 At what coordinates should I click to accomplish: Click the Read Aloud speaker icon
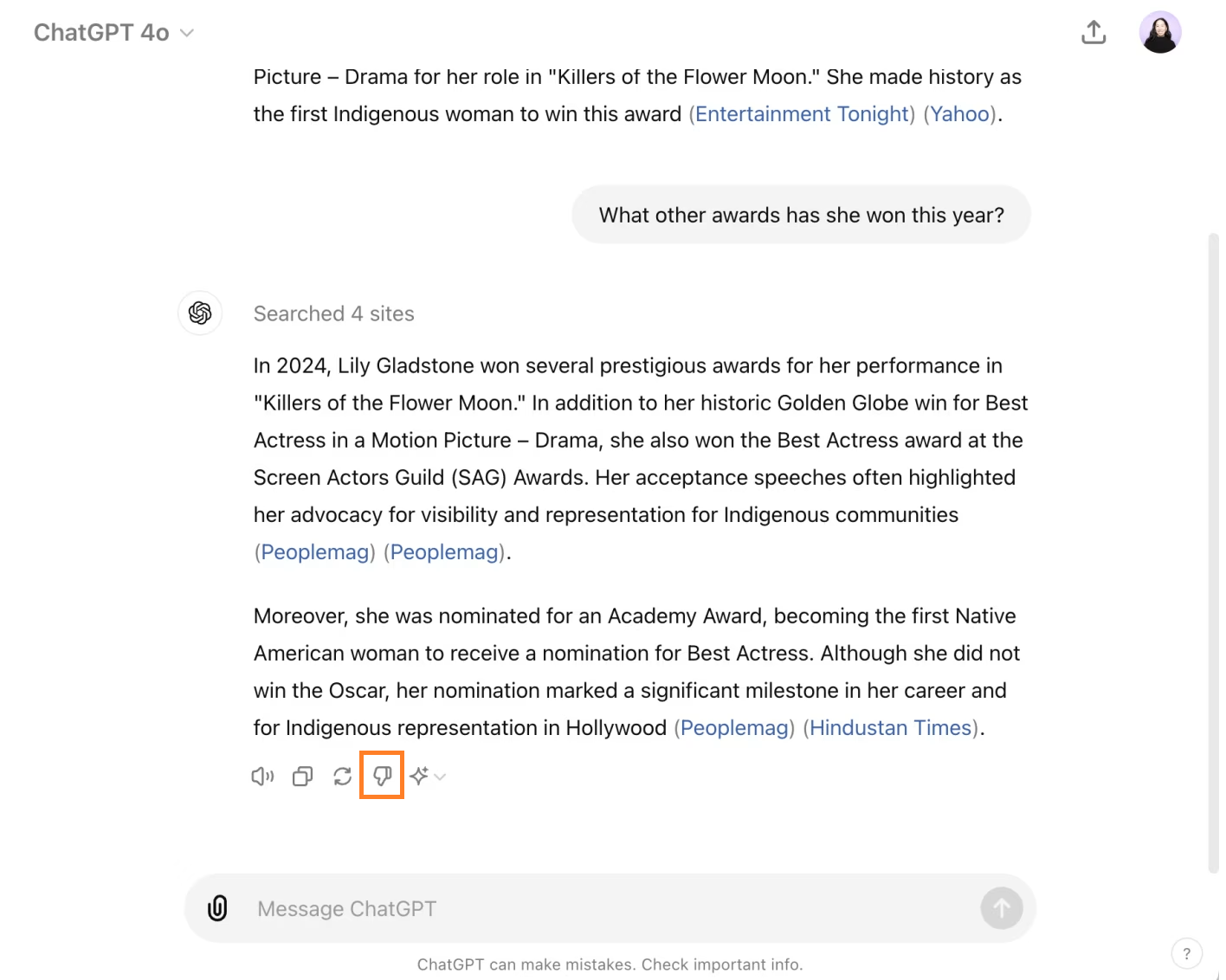262,777
